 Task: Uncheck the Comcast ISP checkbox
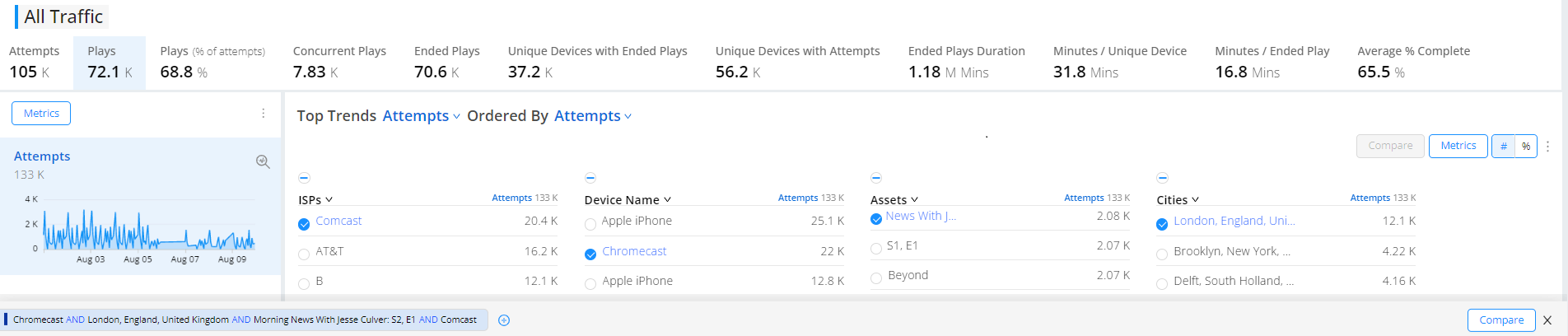pyautogui.click(x=304, y=224)
